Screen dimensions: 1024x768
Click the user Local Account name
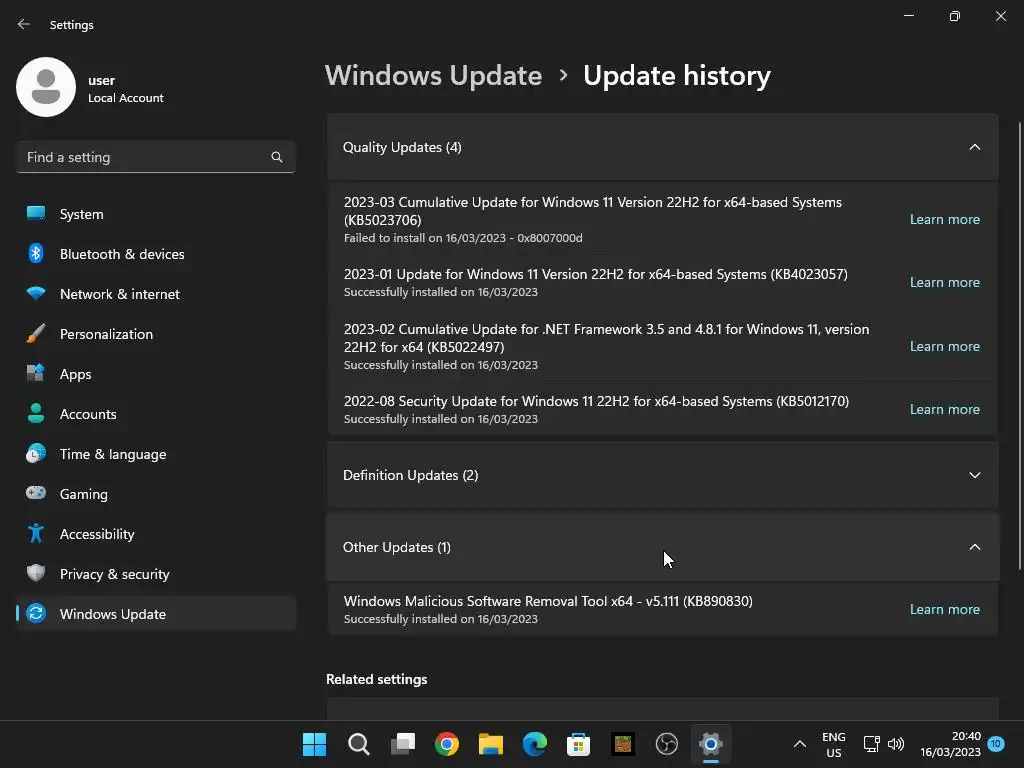125,98
